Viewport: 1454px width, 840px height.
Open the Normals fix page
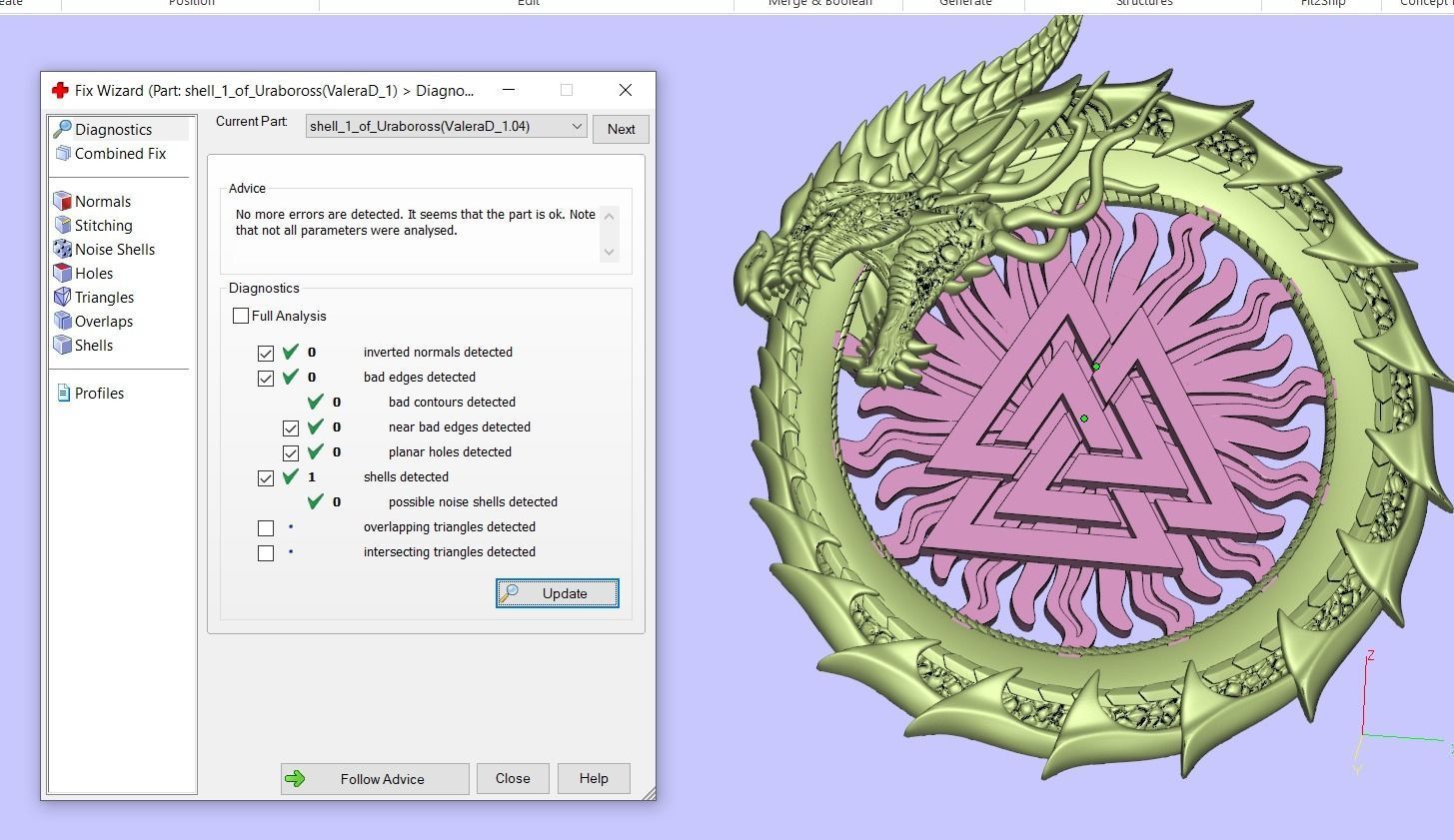pyautogui.click(x=103, y=201)
